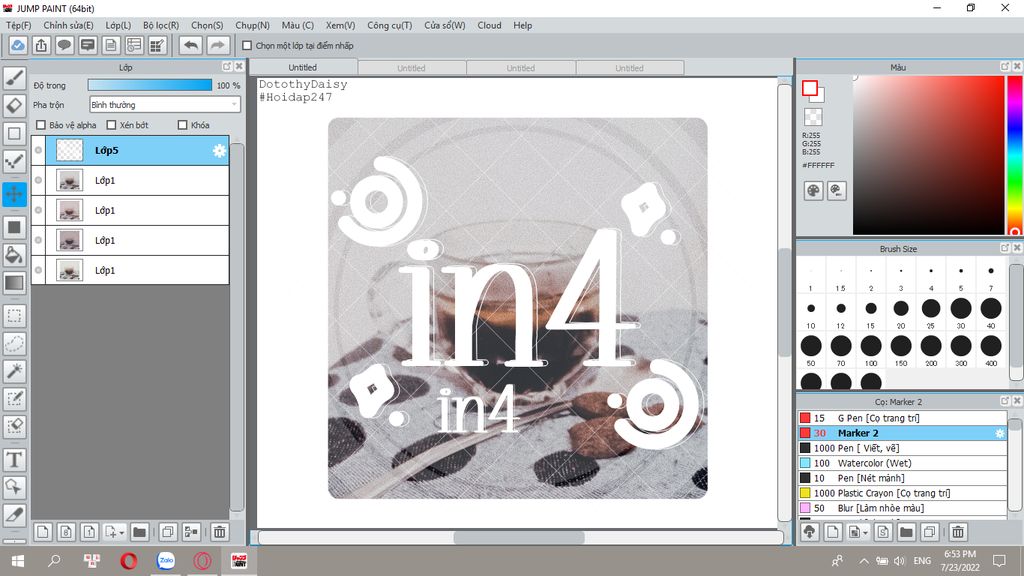Open the taskbar search icon
This screenshot has height=576, width=1024.
[x=54, y=561]
